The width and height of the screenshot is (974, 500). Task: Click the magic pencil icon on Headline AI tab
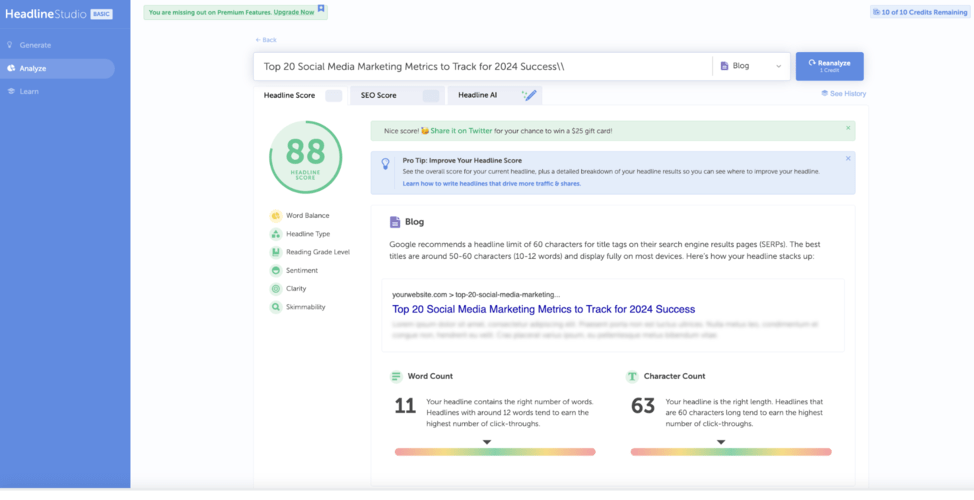pyautogui.click(x=529, y=95)
